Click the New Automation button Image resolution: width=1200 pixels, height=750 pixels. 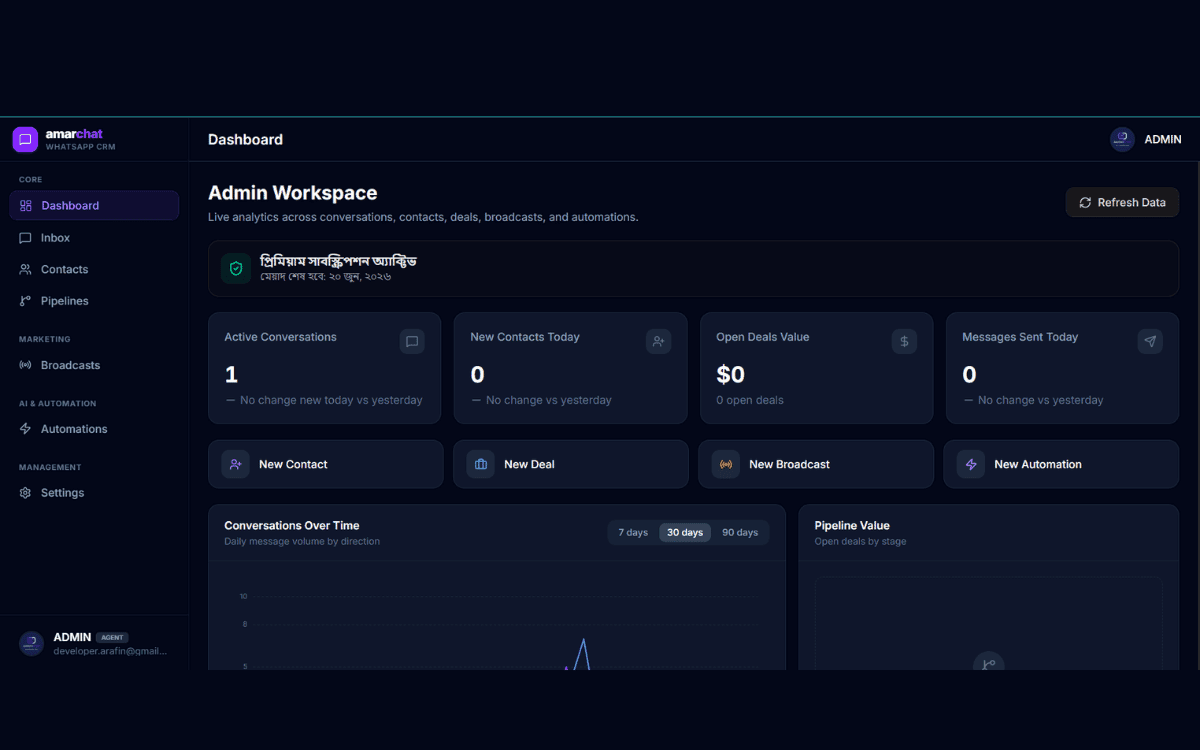[x=1061, y=464]
